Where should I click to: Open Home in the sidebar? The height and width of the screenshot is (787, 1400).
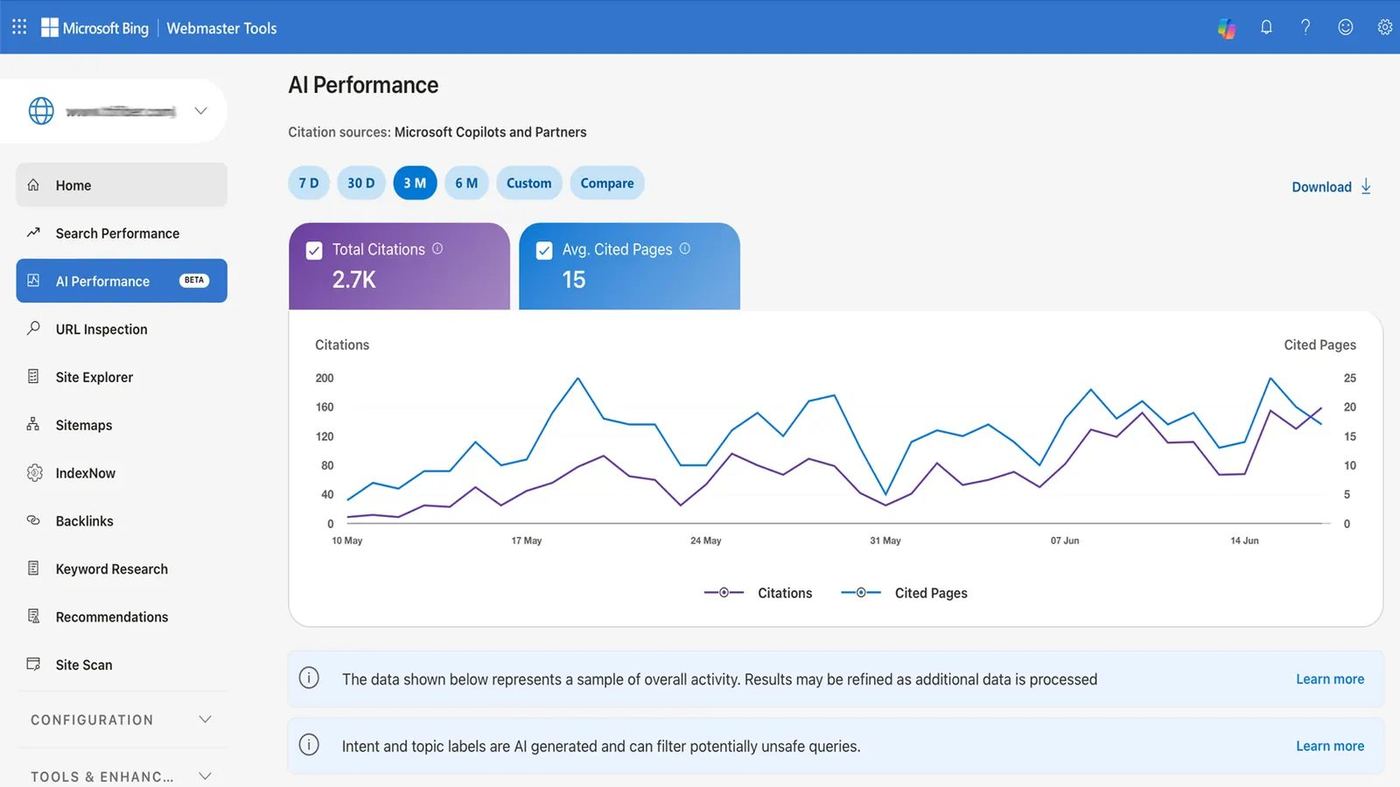tap(122, 185)
